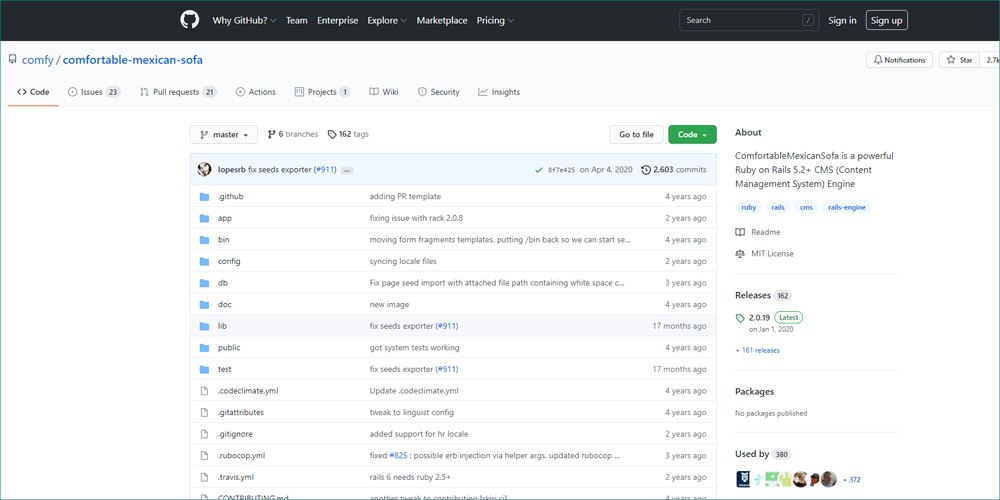Screen dimensions: 1000x500
Task: Switch to the Actions tab
Action: click(256, 92)
